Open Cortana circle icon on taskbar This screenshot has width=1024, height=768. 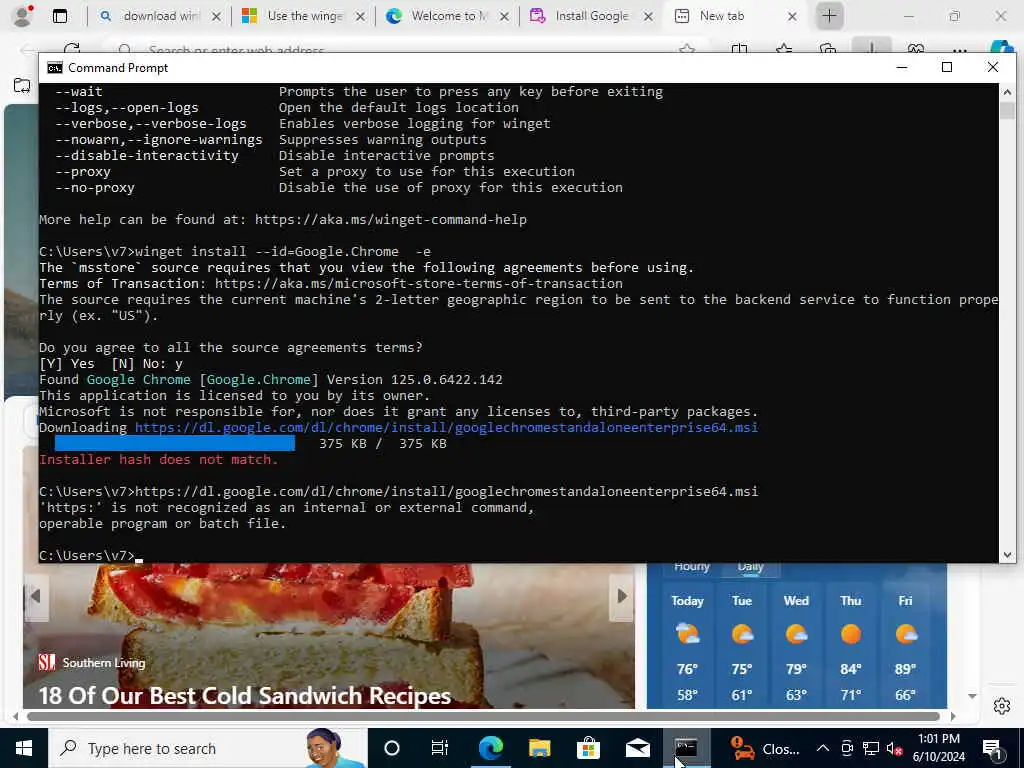point(392,748)
